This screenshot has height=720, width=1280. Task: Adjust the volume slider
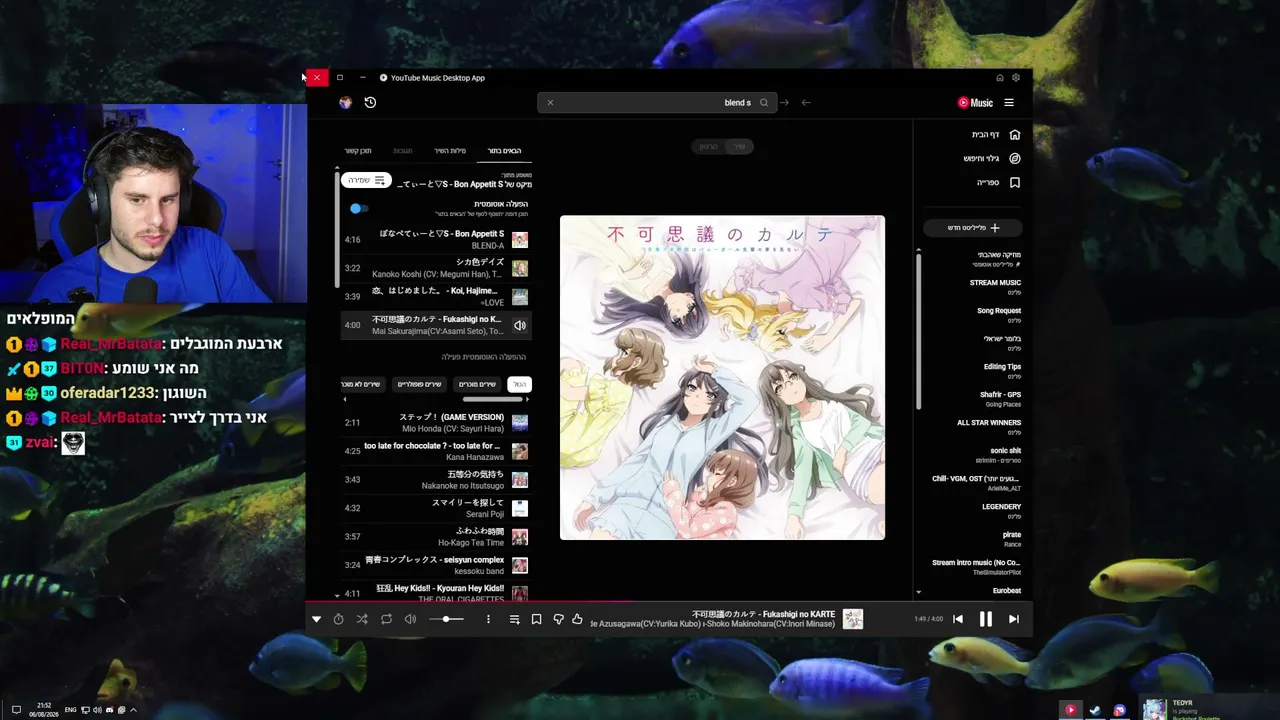(x=446, y=619)
